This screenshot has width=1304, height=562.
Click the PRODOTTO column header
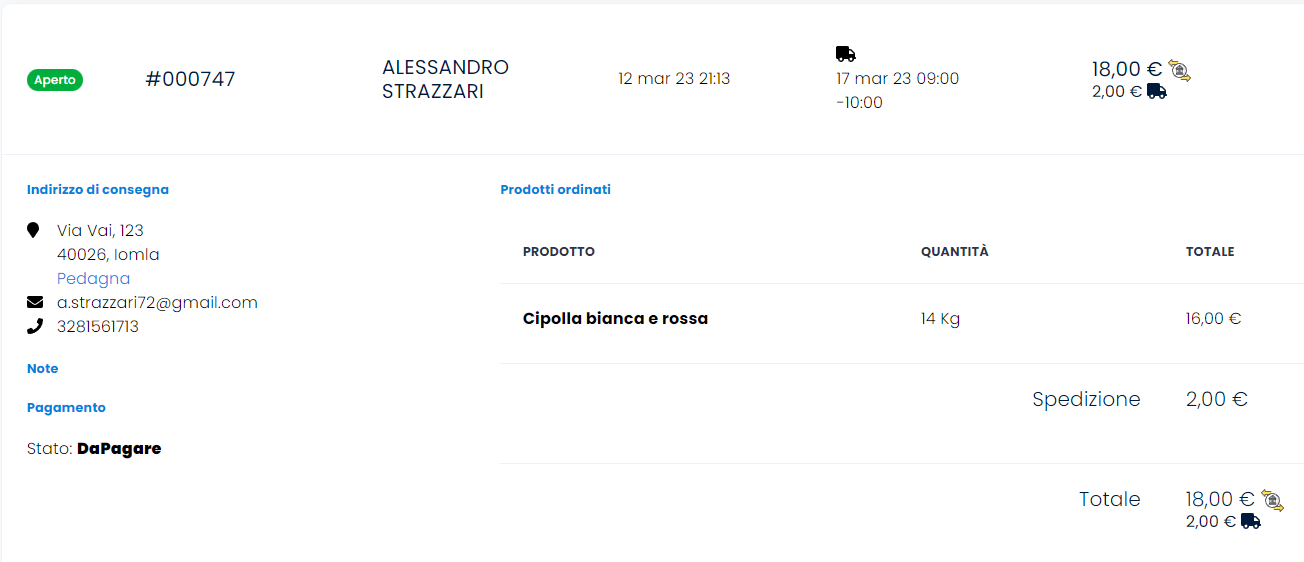pos(558,252)
